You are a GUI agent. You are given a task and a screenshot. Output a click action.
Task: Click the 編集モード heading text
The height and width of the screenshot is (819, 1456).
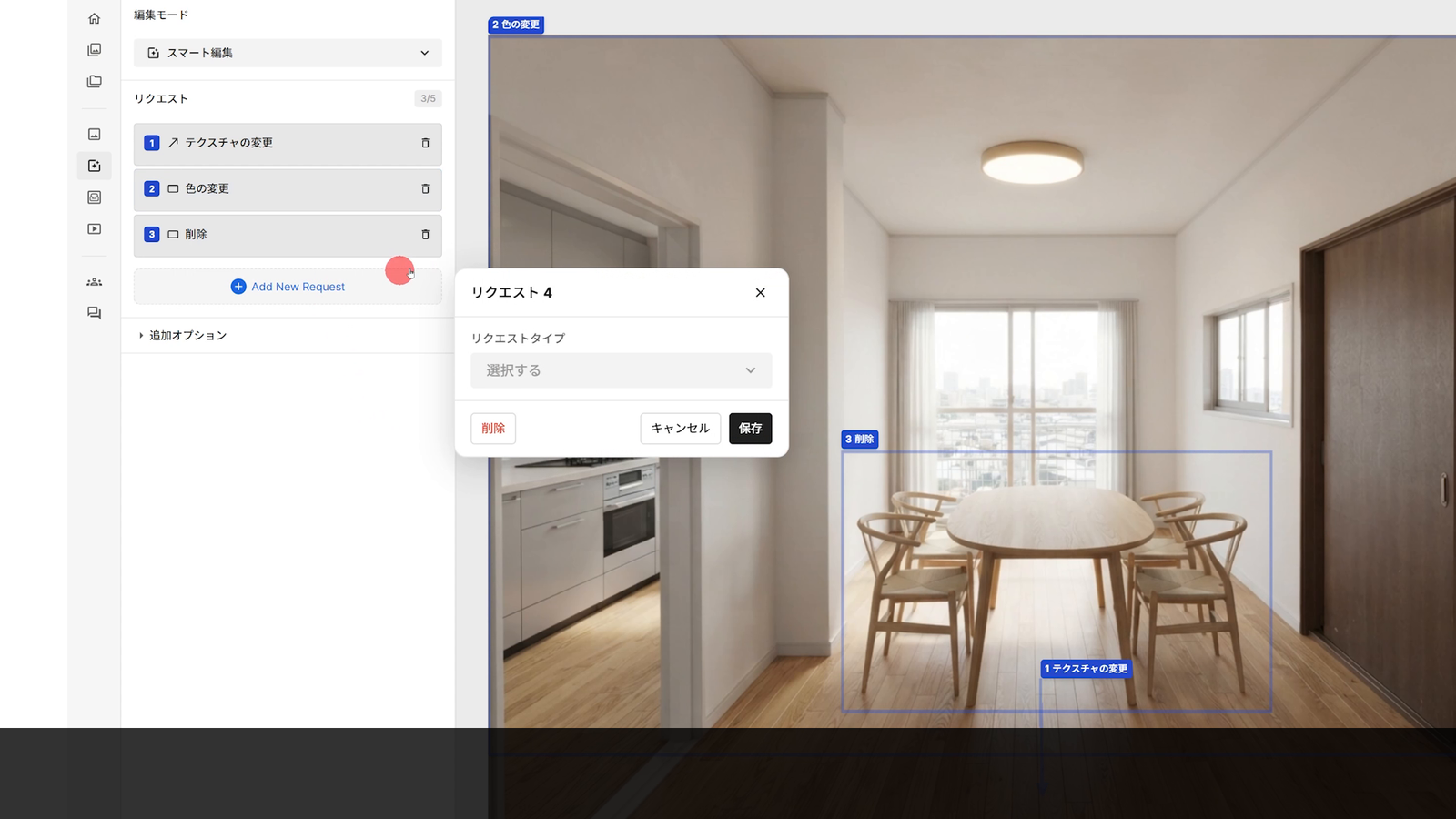click(x=161, y=15)
